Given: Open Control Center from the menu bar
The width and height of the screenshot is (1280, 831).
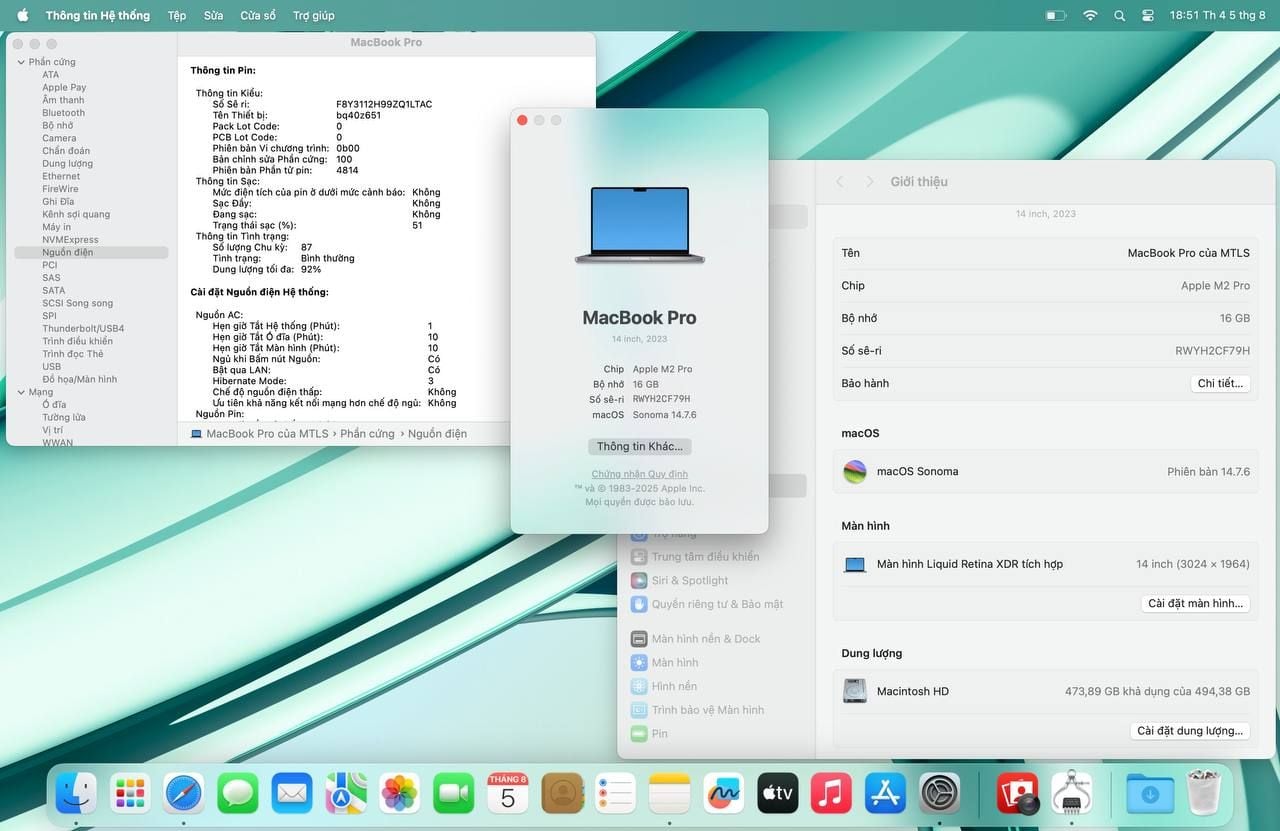Looking at the screenshot, I should (x=1148, y=15).
